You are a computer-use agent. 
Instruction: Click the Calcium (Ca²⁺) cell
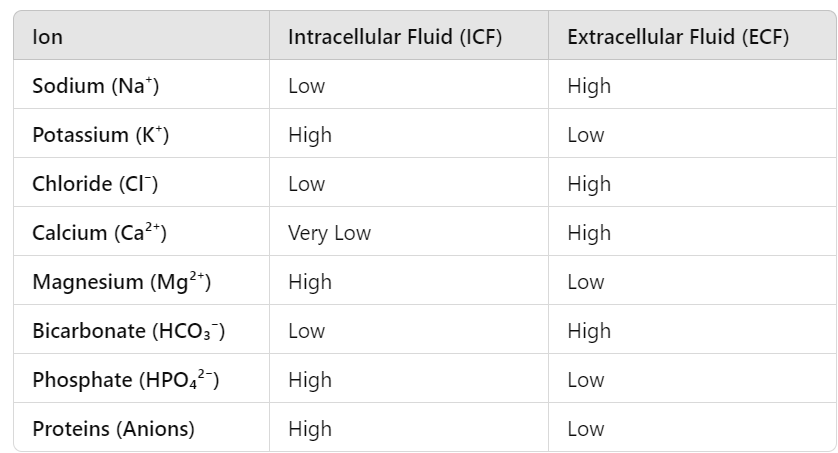99,233
